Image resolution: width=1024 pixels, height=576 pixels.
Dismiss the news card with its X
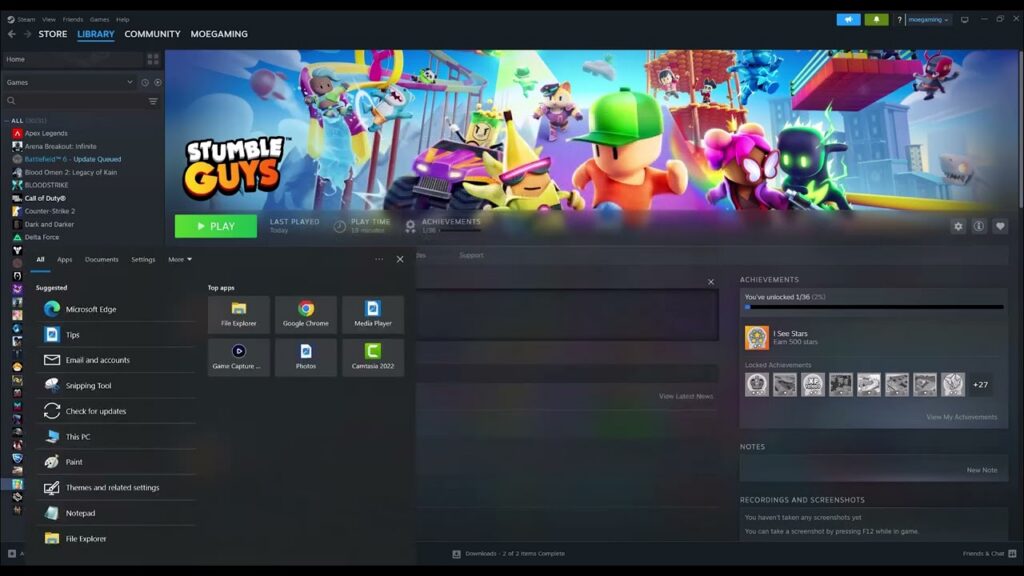[711, 282]
